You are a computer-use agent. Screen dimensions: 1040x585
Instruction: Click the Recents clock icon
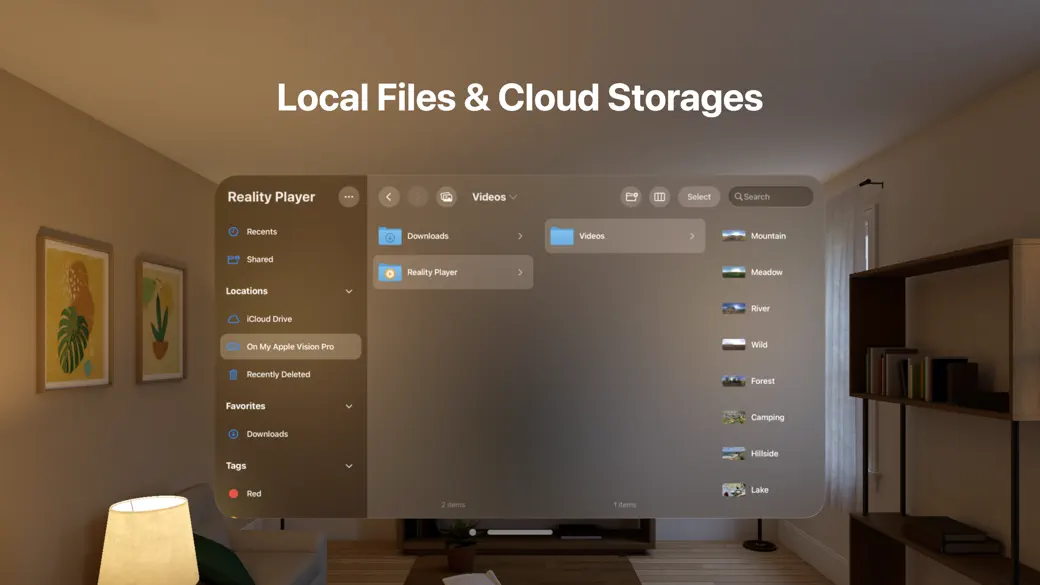coord(233,231)
